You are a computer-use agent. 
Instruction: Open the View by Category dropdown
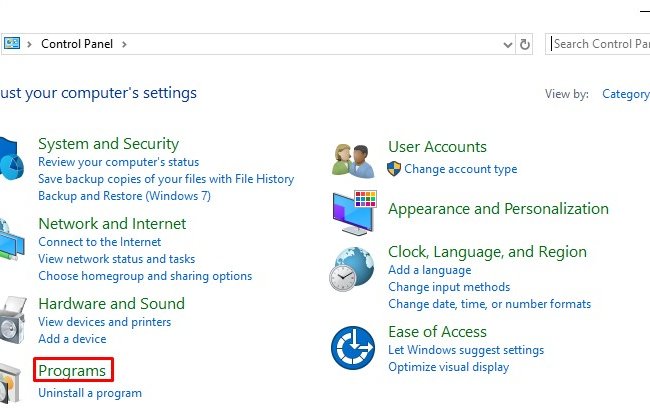pos(626,94)
